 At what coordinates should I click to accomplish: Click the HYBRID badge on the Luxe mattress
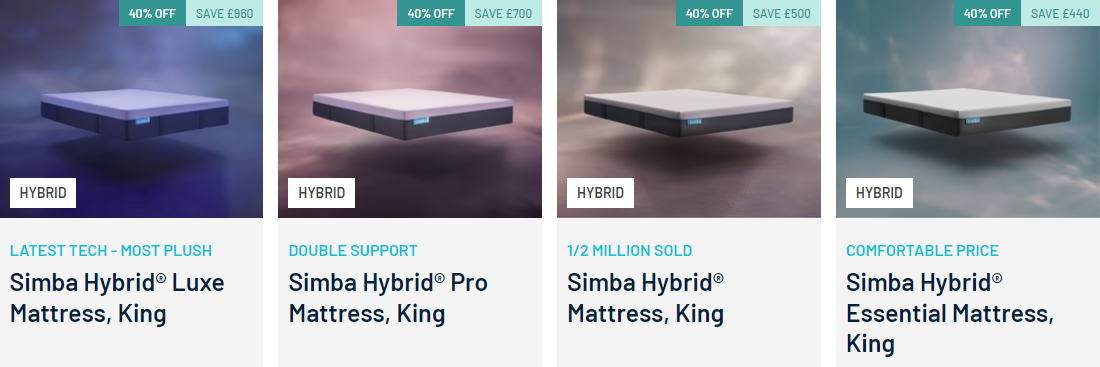click(43, 193)
